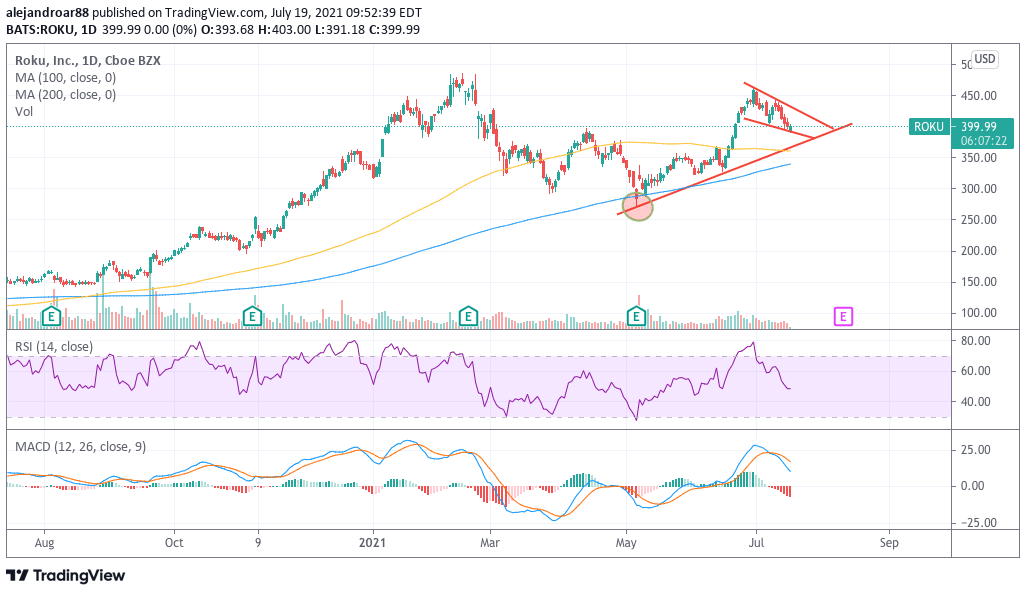The height and width of the screenshot is (594, 1026).
Task: Select the Vol indicator label
Action: tap(24, 111)
